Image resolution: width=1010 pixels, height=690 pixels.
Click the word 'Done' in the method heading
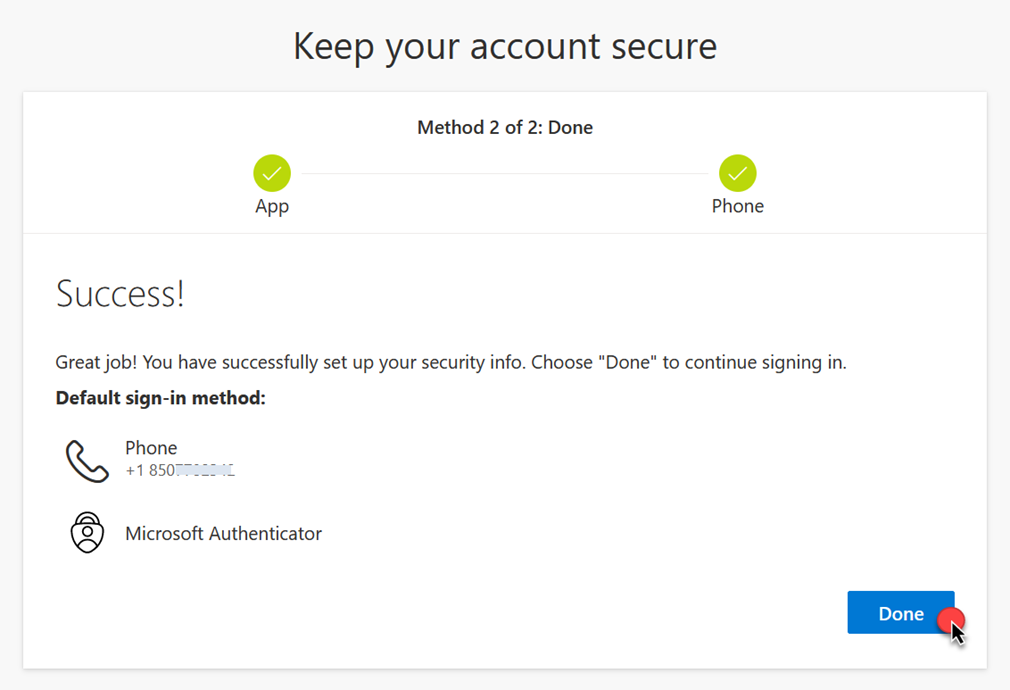pos(569,128)
